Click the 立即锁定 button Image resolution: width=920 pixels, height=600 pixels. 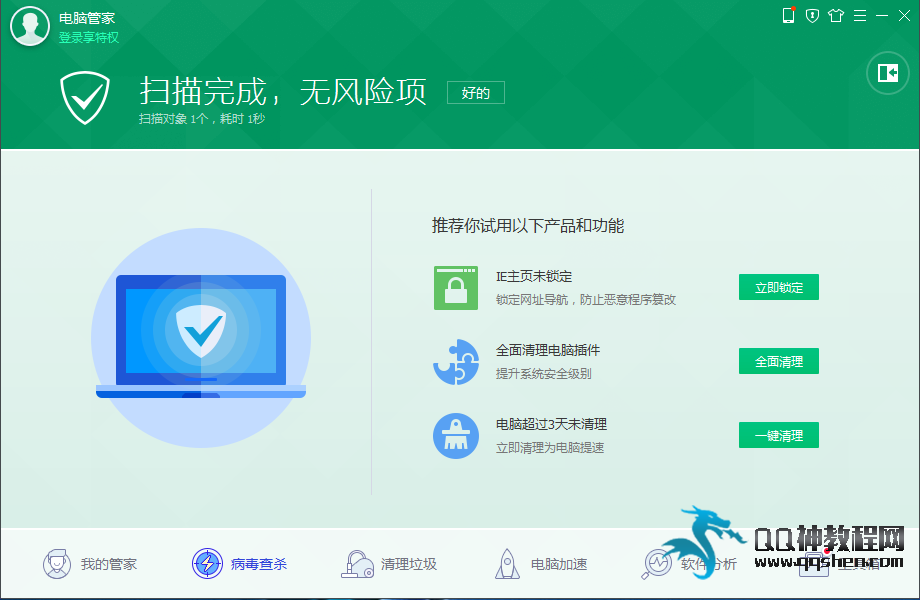(x=779, y=287)
